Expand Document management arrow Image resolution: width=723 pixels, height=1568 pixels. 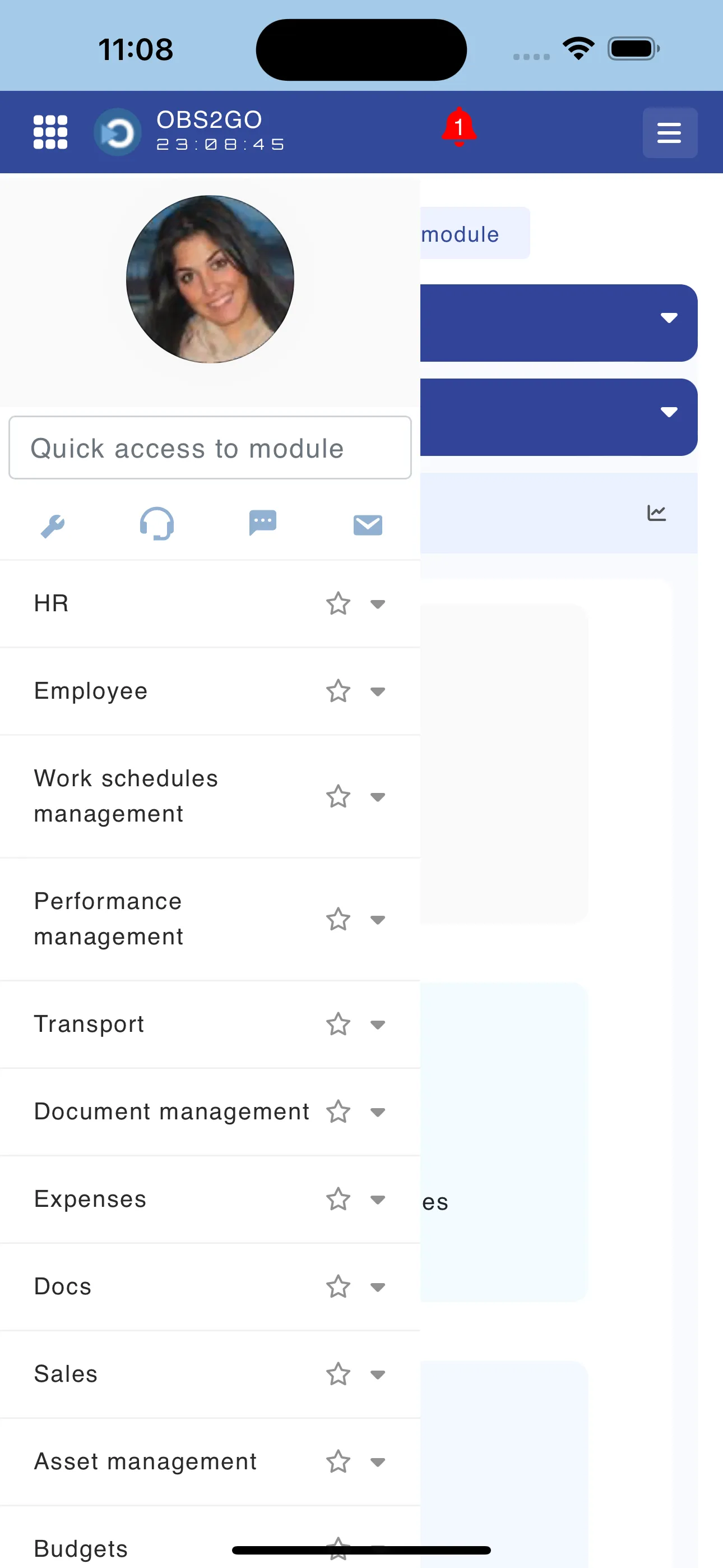click(378, 1112)
